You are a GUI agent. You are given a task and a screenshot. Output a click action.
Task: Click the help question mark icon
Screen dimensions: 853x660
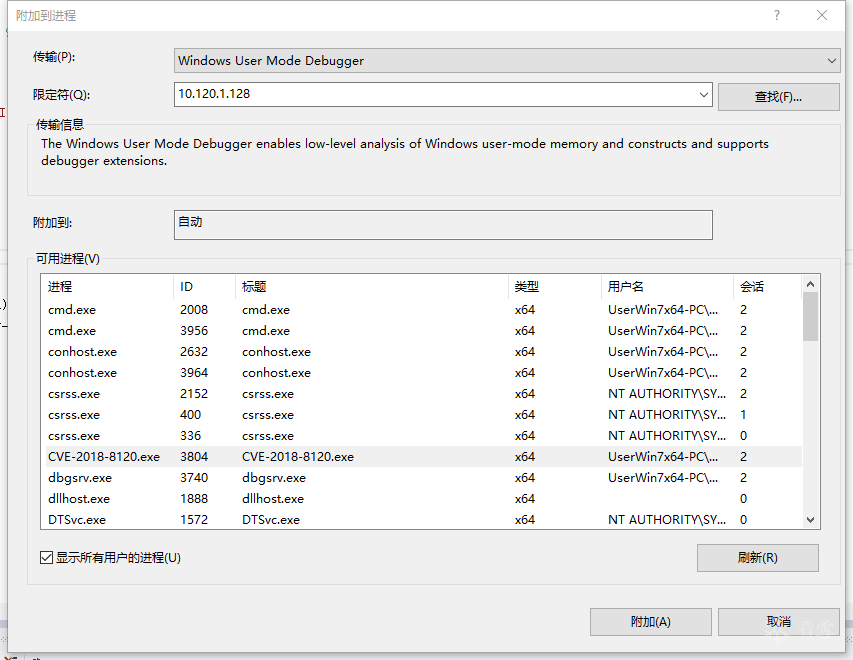point(777,16)
